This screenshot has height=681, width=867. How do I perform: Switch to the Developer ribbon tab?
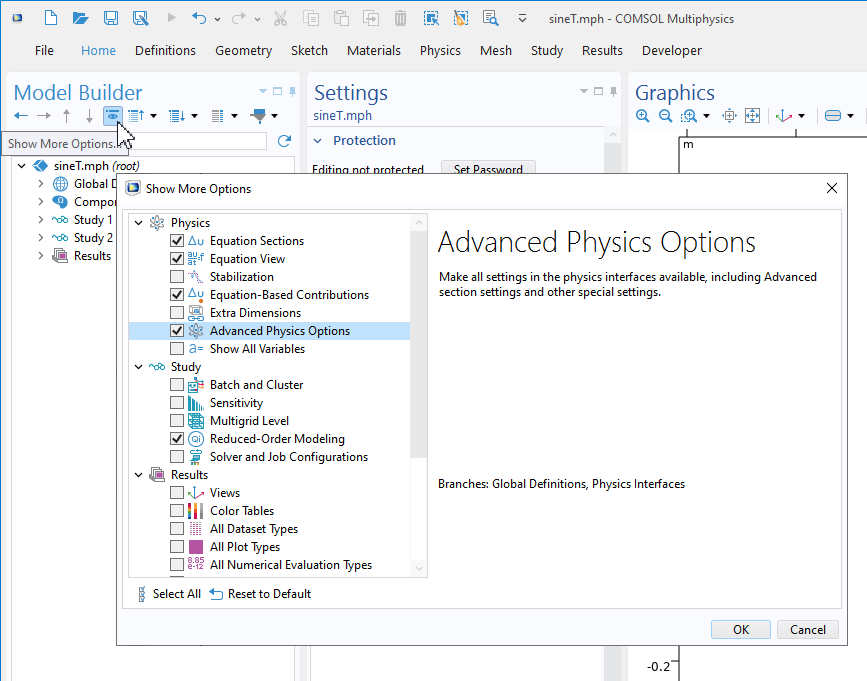coord(672,50)
